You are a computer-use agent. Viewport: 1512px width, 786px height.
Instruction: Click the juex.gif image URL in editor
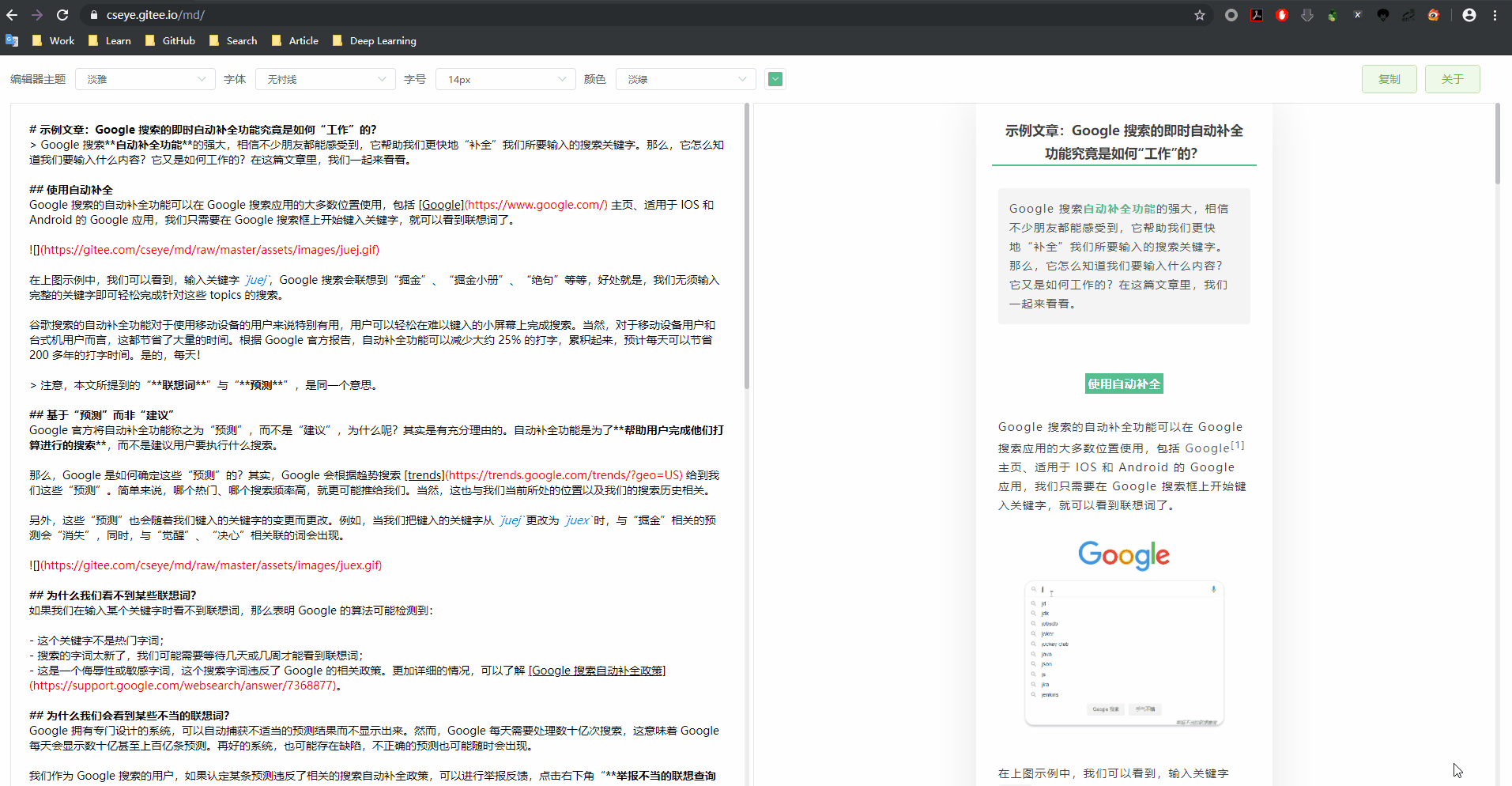pyautogui.click(x=211, y=565)
